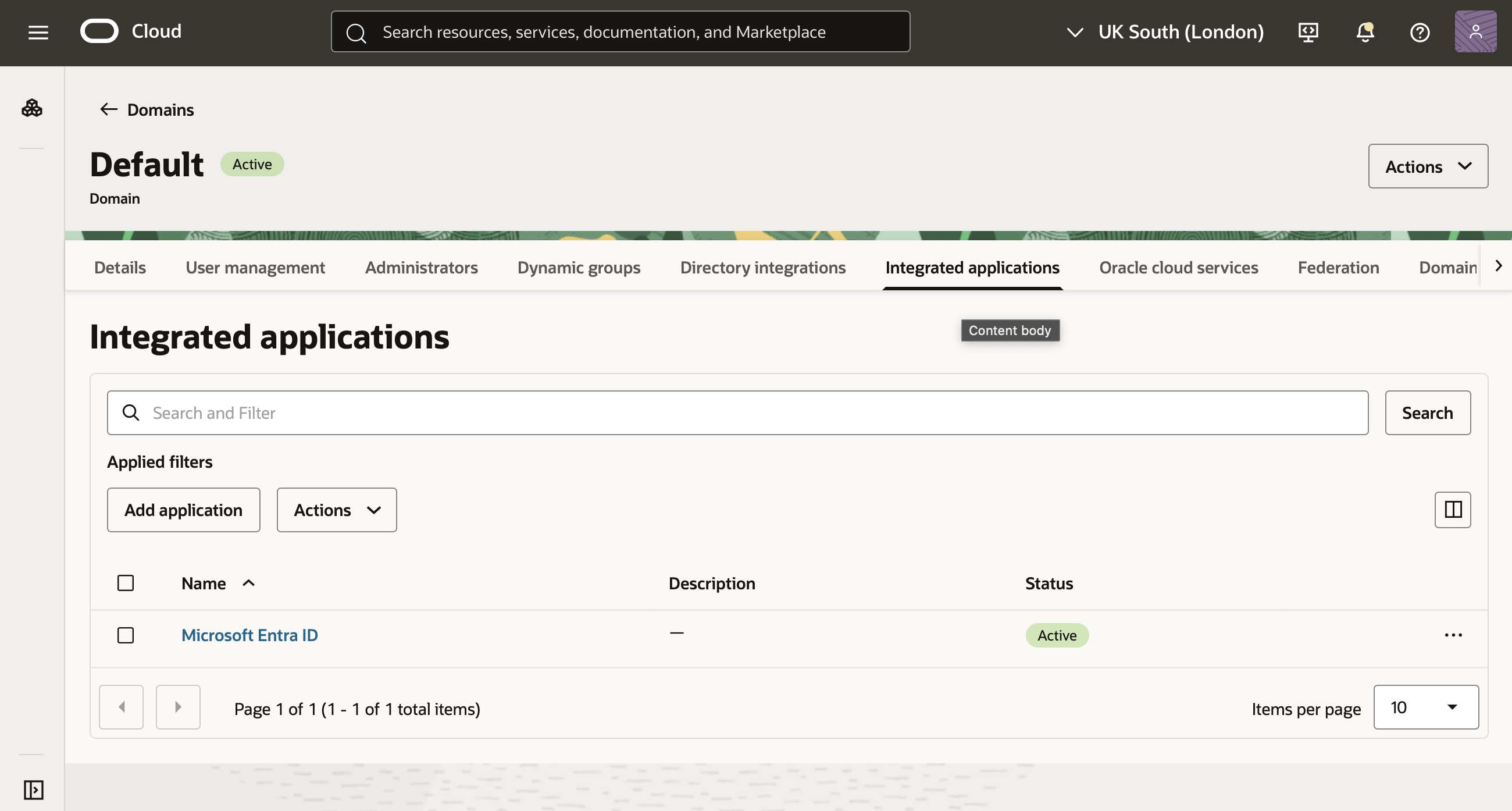This screenshot has width=1512, height=811.
Task: Click the Add application button
Action: point(183,510)
